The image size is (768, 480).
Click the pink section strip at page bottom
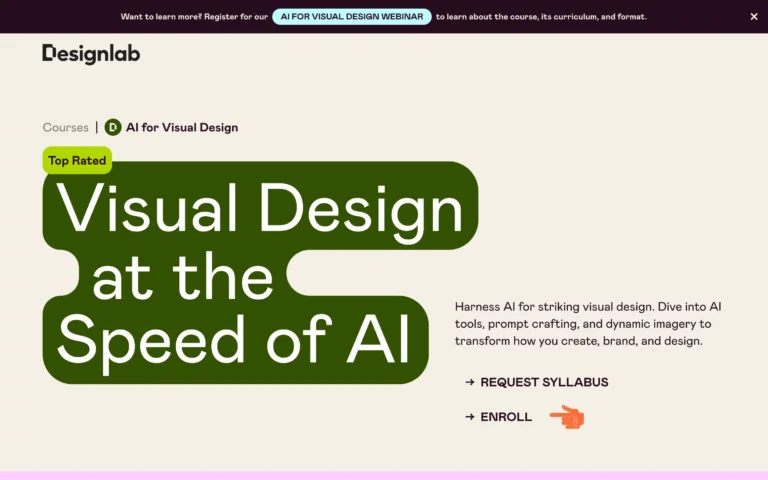(384, 475)
